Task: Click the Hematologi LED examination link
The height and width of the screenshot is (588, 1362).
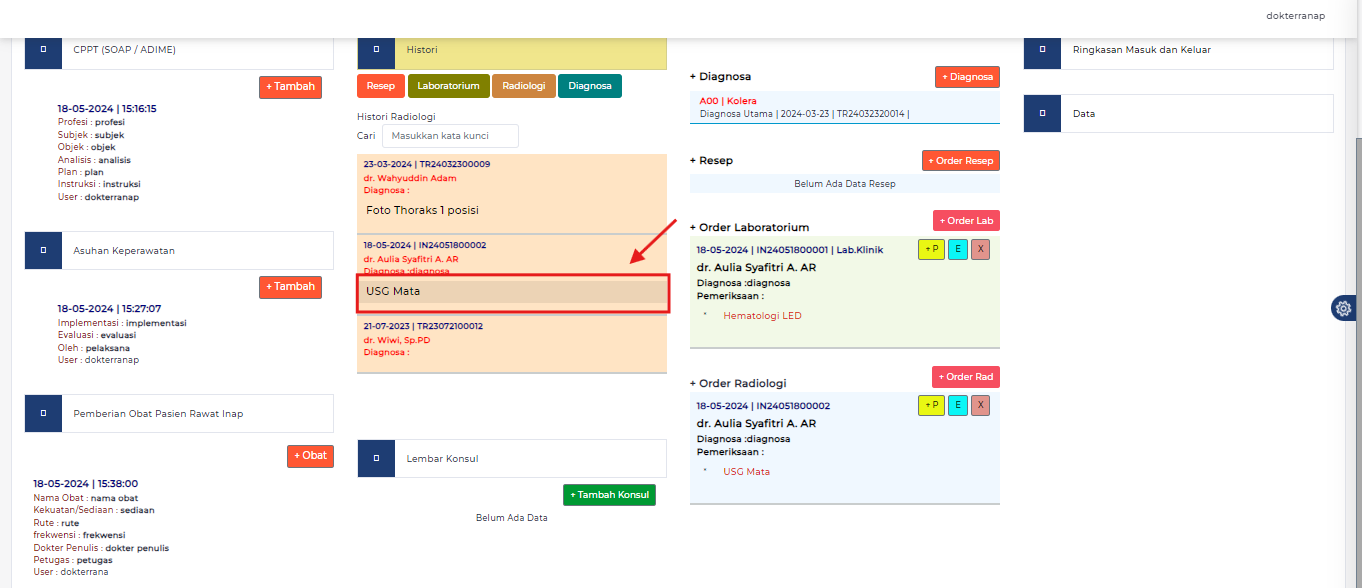Action: [762, 316]
